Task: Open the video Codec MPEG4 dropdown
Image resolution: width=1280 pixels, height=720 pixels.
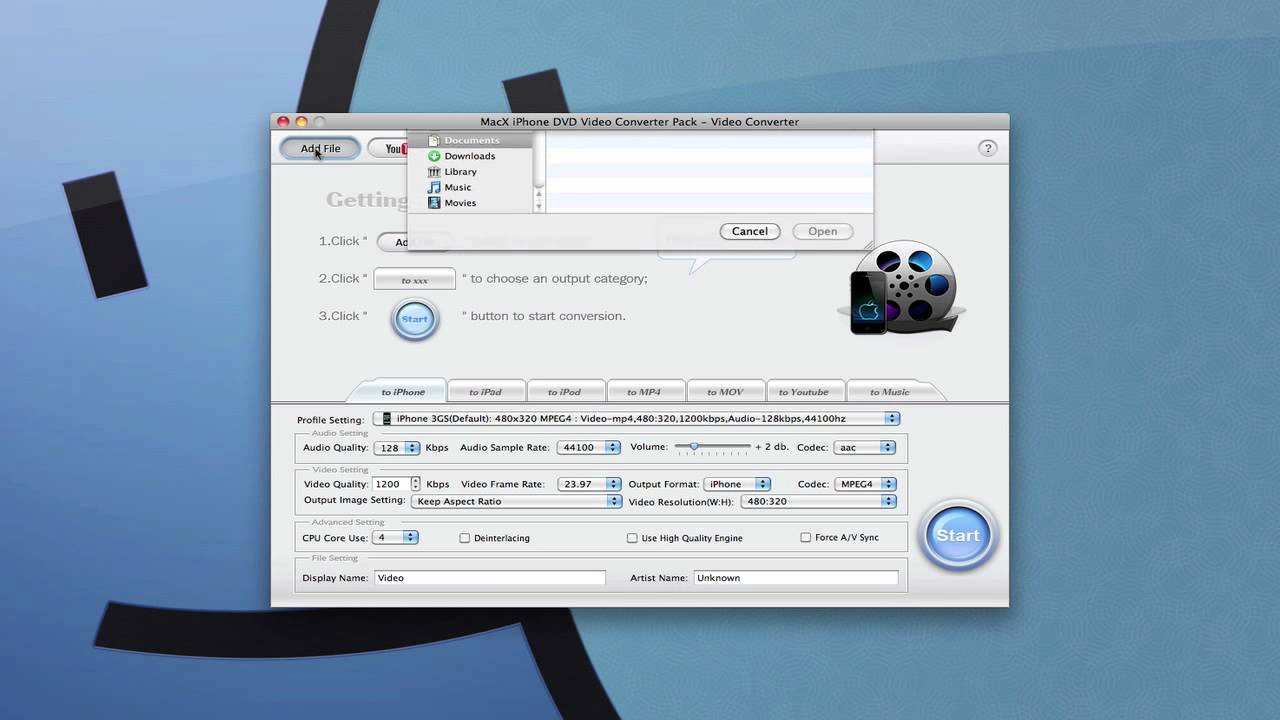Action: [x=864, y=484]
